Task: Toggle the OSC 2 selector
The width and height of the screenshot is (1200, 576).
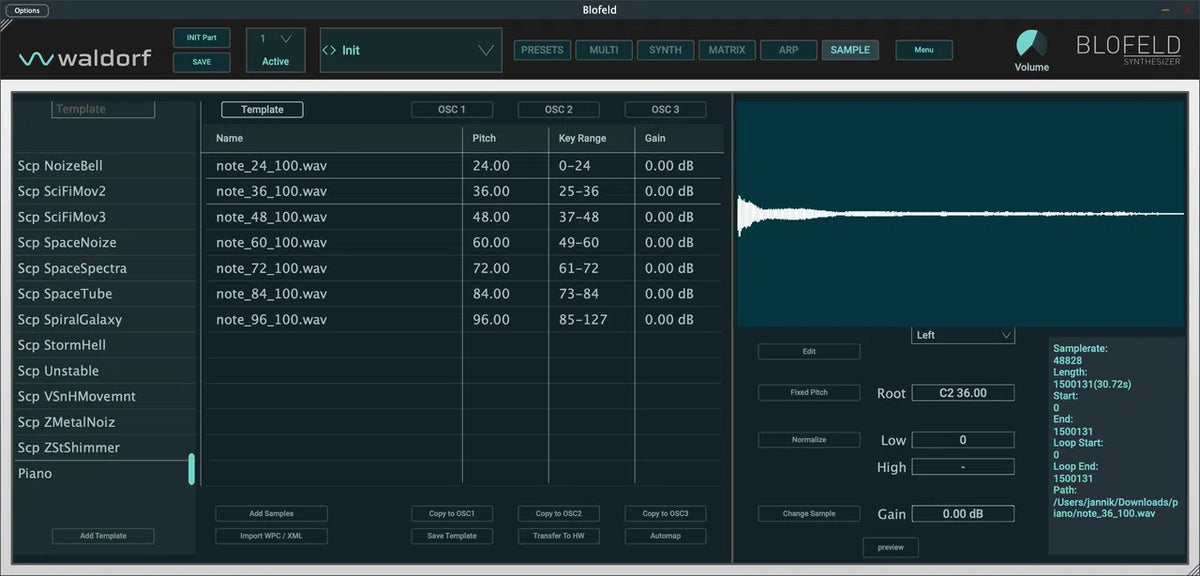Action: pos(558,110)
